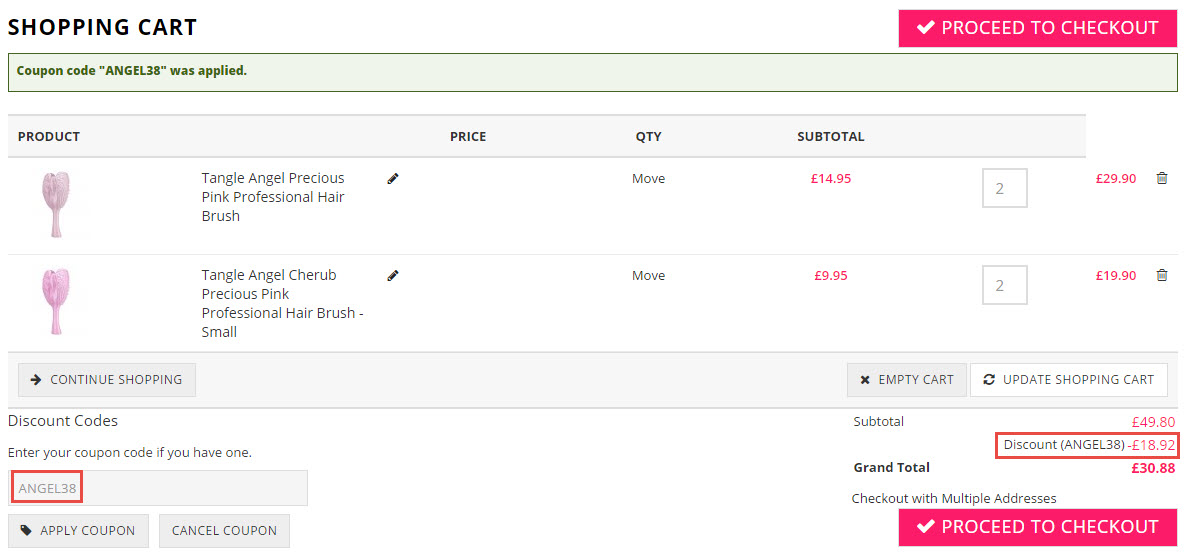1186x560 pixels.
Task: Update the shopping cart
Action: [x=1069, y=380]
